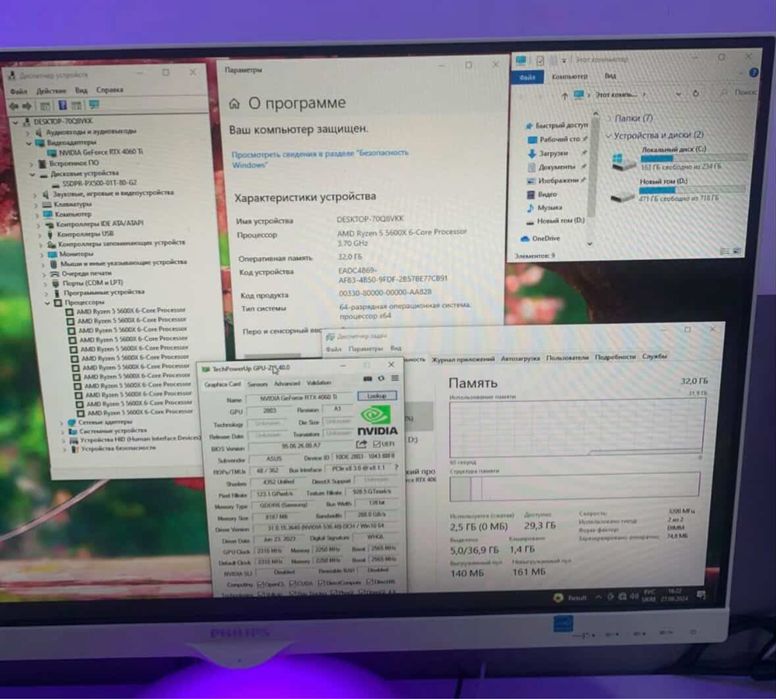The height and width of the screenshot is (699, 776).
Task: Click the Explorer search field
Action: click(x=740, y=92)
